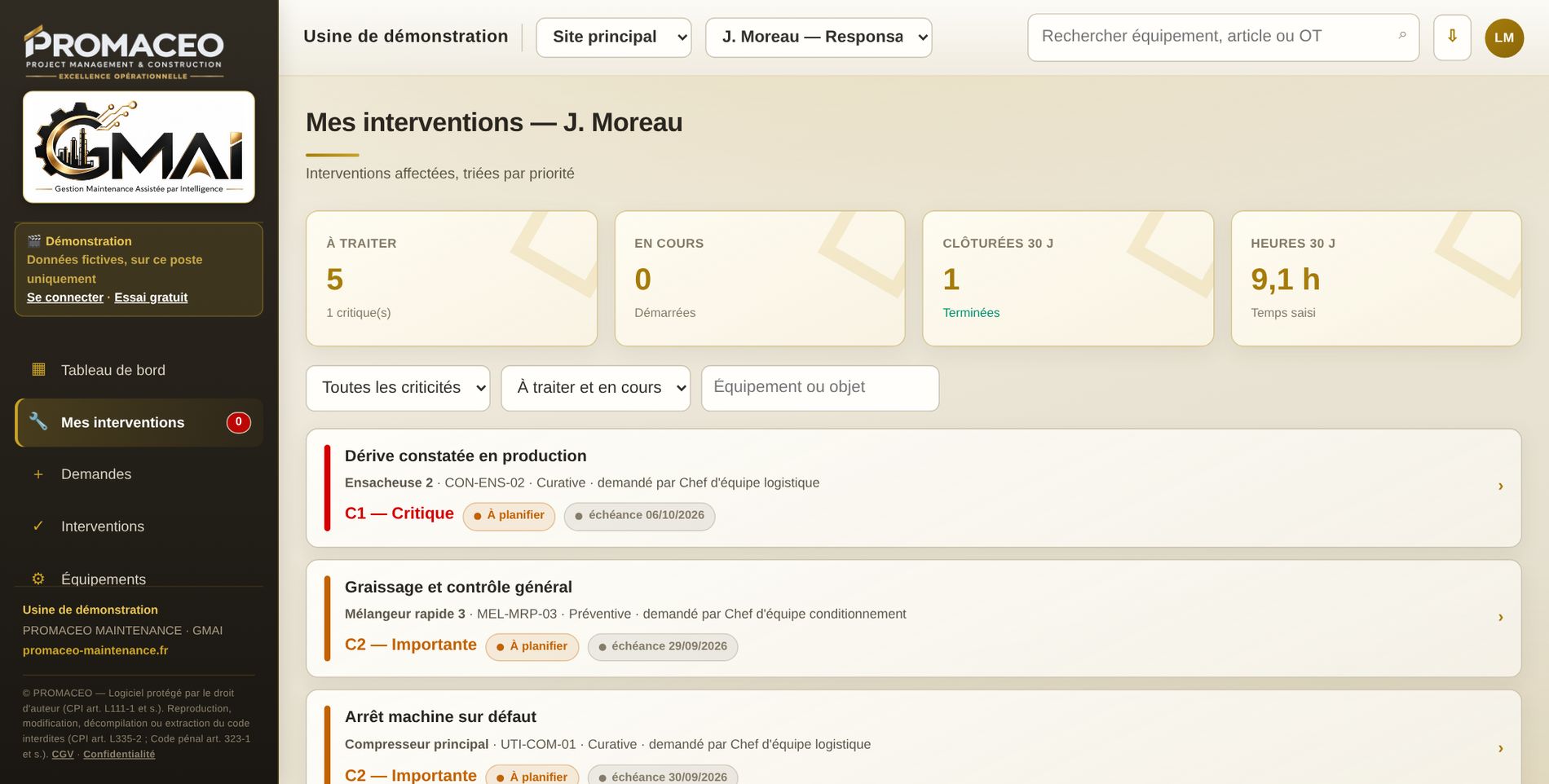Focus the Rechercher équipement search field
Image resolution: width=1549 pixels, height=784 pixels.
pyautogui.click(x=1223, y=37)
